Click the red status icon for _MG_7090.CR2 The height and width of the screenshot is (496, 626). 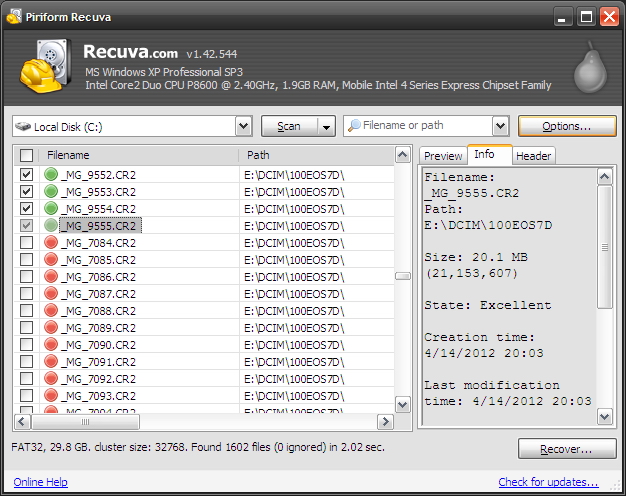click(x=51, y=345)
